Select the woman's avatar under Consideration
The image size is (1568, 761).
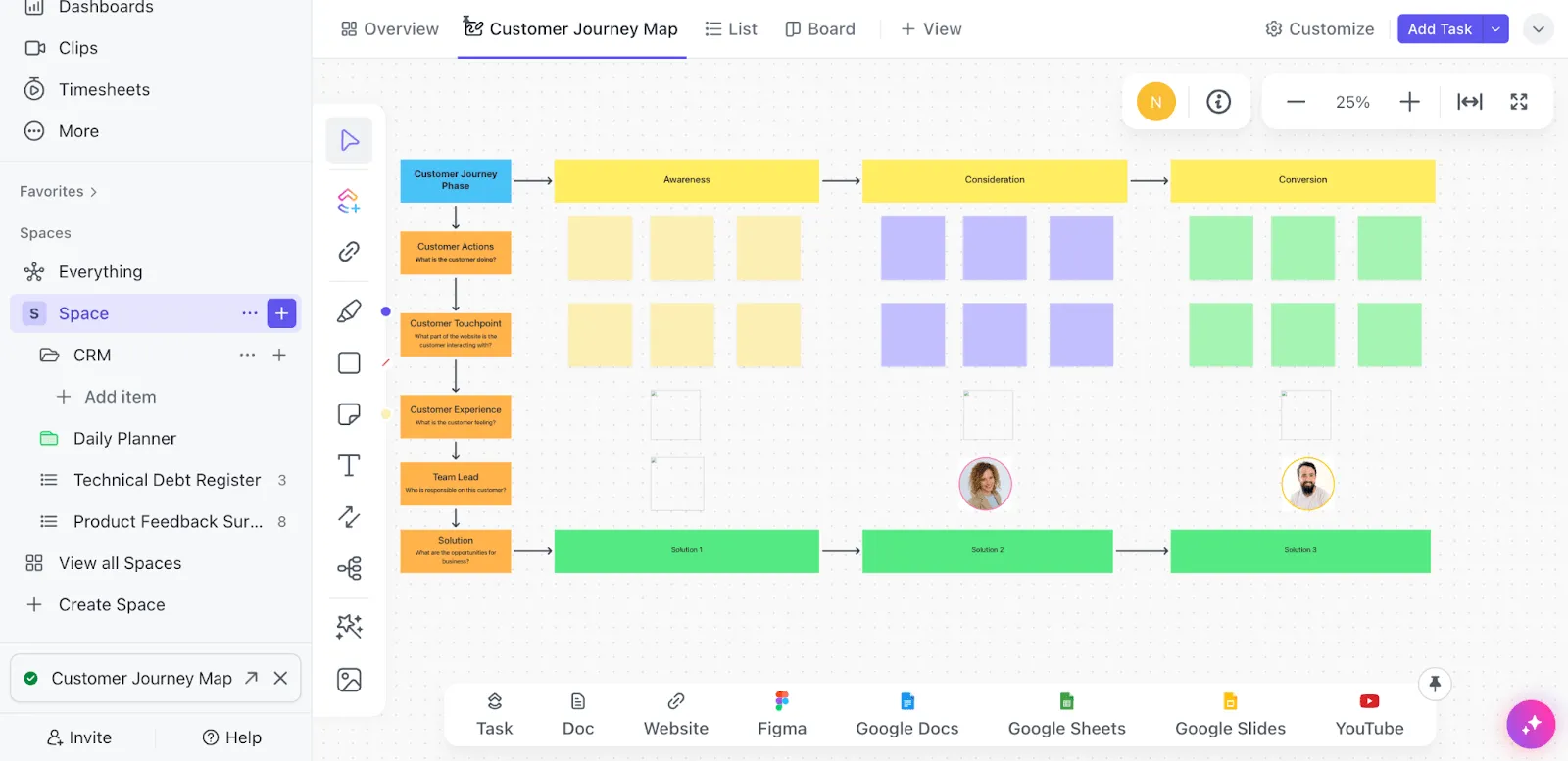[x=985, y=484]
